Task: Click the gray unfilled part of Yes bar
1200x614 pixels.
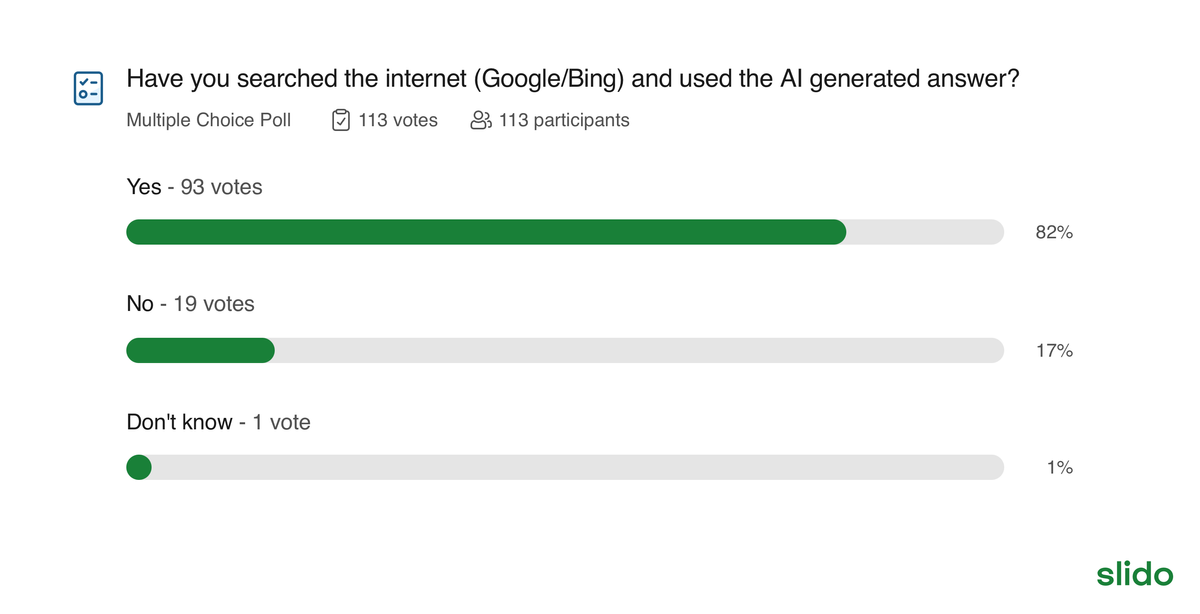Action: click(924, 232)
